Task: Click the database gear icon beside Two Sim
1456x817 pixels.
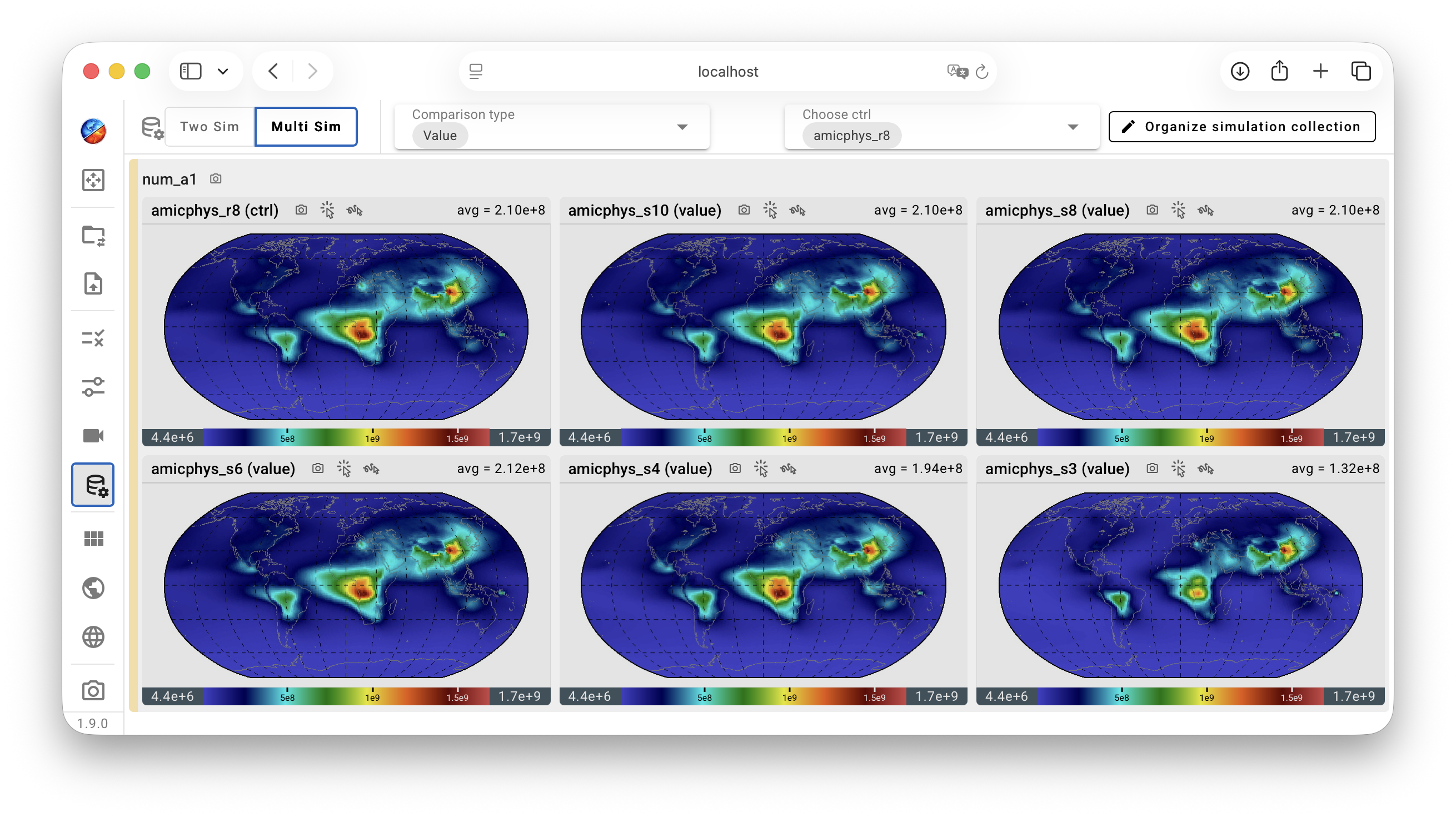Action: [x=152, y=127]
